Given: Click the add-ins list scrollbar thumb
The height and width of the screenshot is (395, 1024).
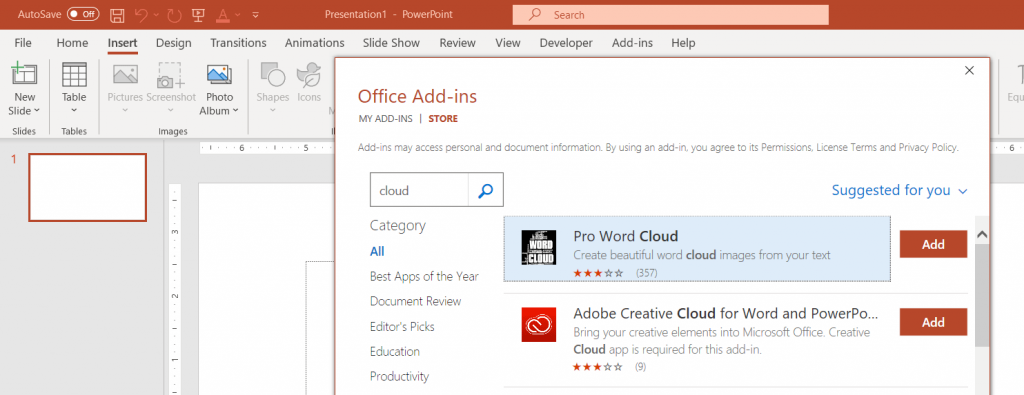Looking at the screenshot, I should point(982,295).
